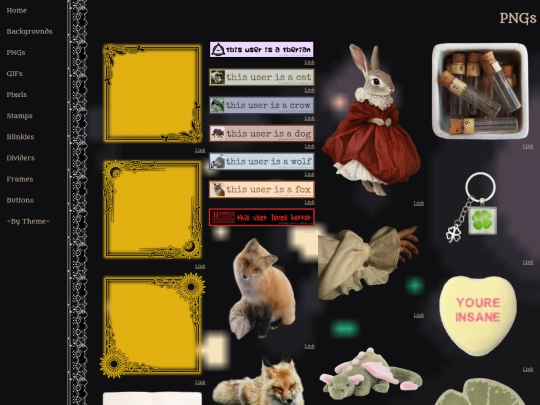Click the yellow frame with crescent moon corners
This screenshot has height=405, width=540.
coord(152,209)
